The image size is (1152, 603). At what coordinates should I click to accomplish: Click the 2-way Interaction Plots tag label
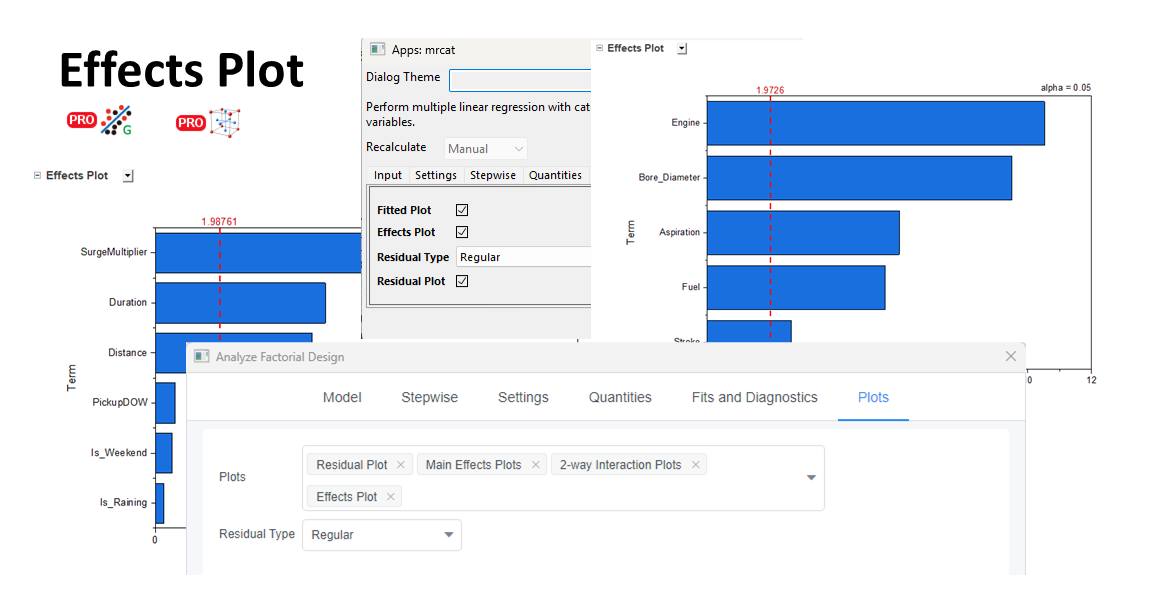tap(620, 465)
